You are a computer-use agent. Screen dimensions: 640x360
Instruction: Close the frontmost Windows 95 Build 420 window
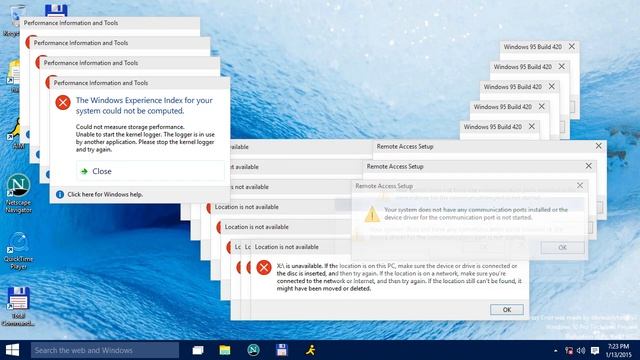pos(531,127)
